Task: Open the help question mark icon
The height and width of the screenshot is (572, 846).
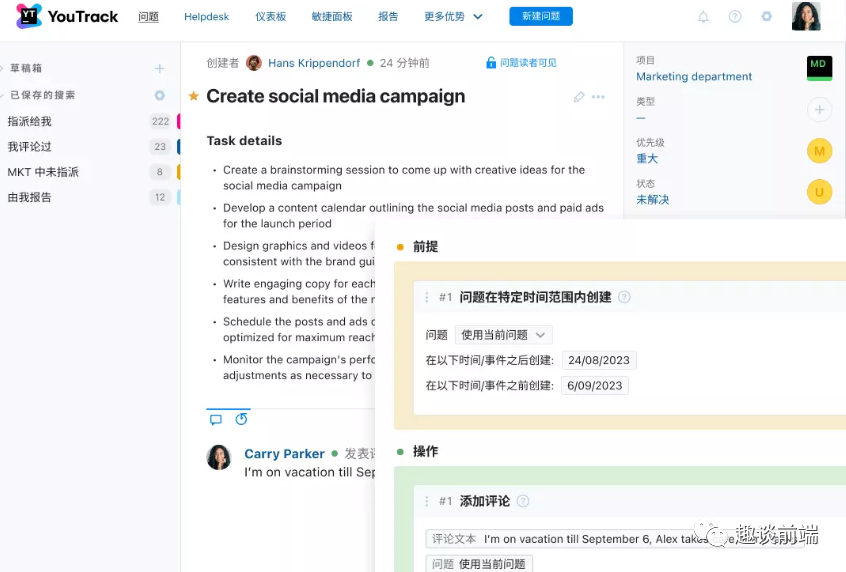Action: pos(735,17)
